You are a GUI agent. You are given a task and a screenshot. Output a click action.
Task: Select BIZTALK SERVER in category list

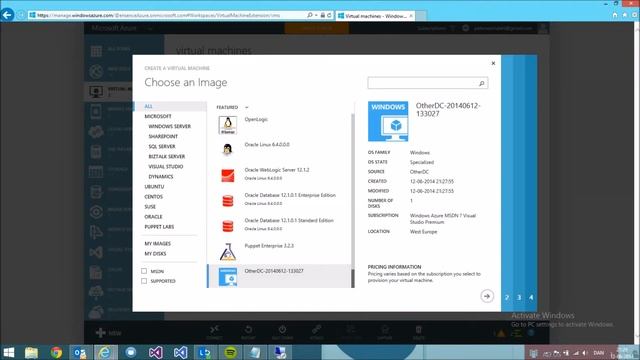pyautogui.click(x=167, y=157)
